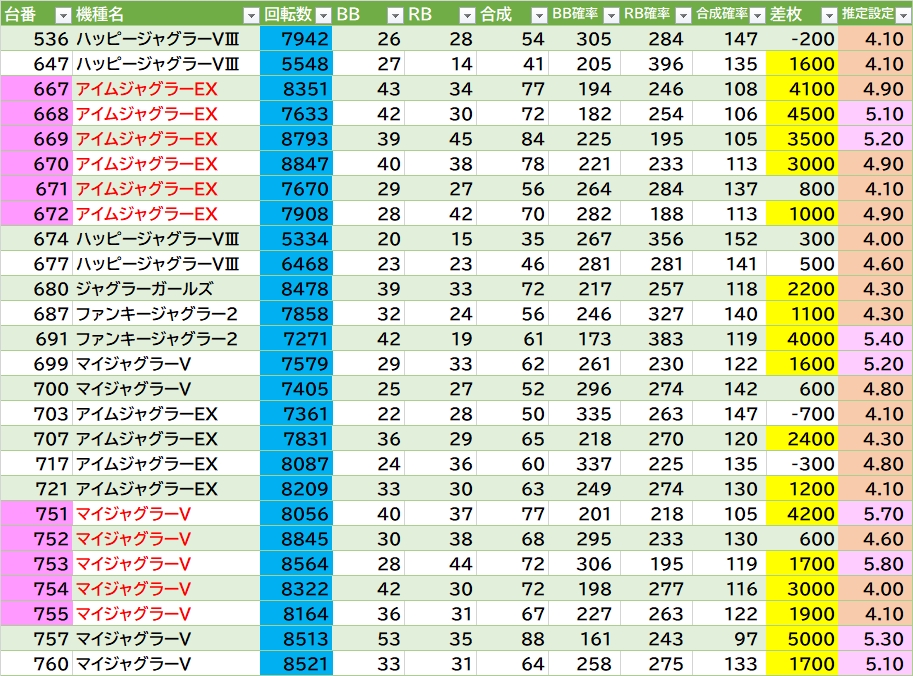Viewport: 913px width, 676px height.
Task: Select the pink 台番 cell 667
Action: click(x=36, y=89)
